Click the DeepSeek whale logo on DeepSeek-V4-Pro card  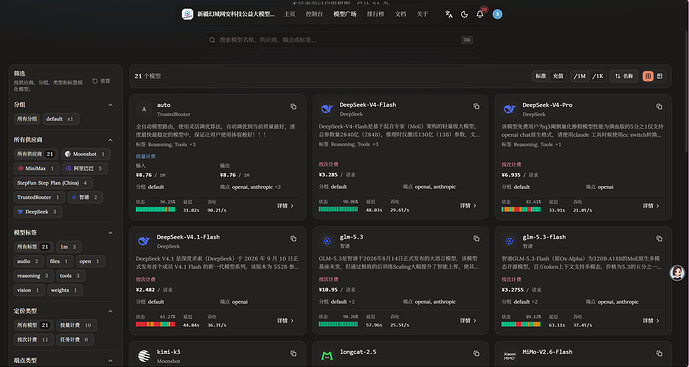[509, 109]
